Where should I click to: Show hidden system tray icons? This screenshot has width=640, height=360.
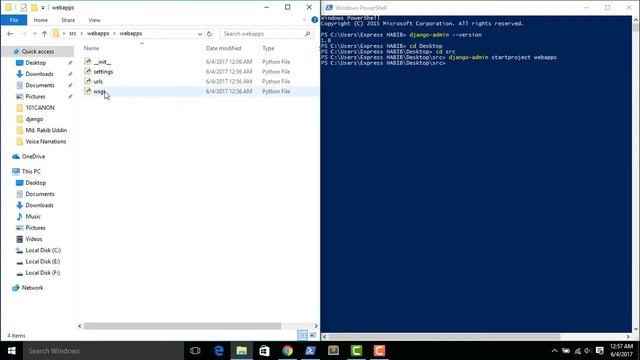[554, 351]
